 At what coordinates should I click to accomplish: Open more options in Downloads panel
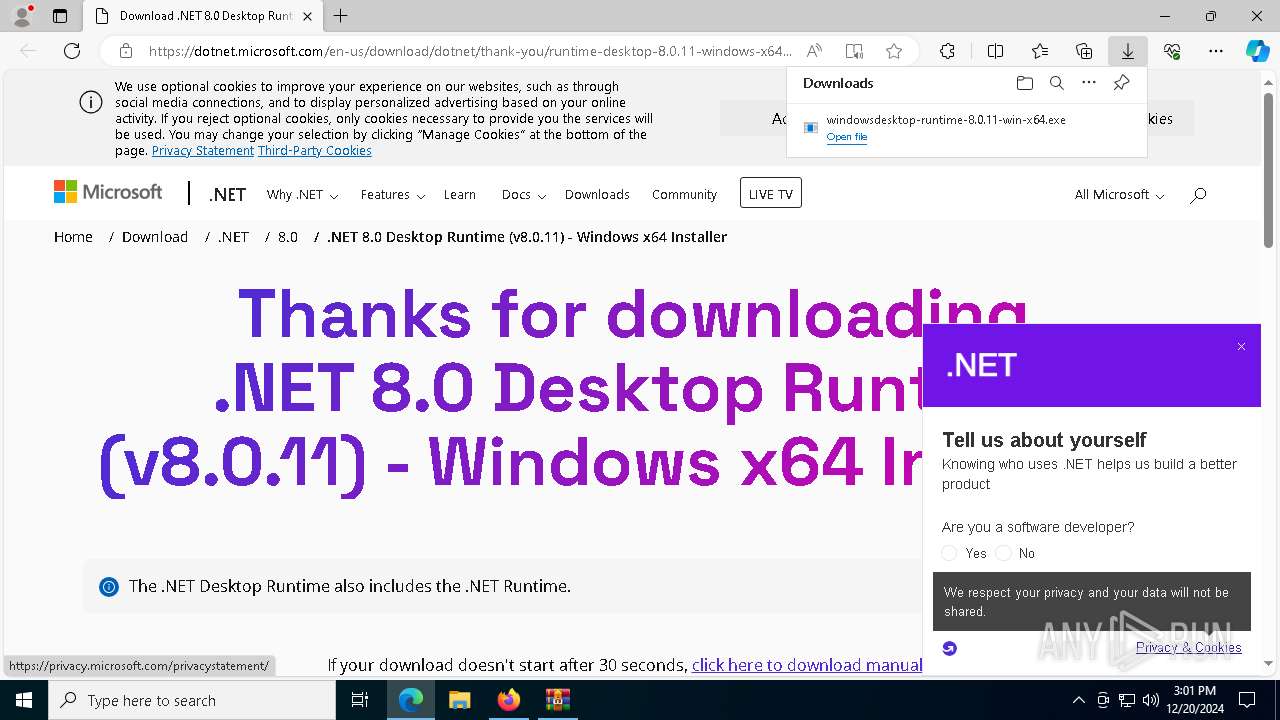1089,83
